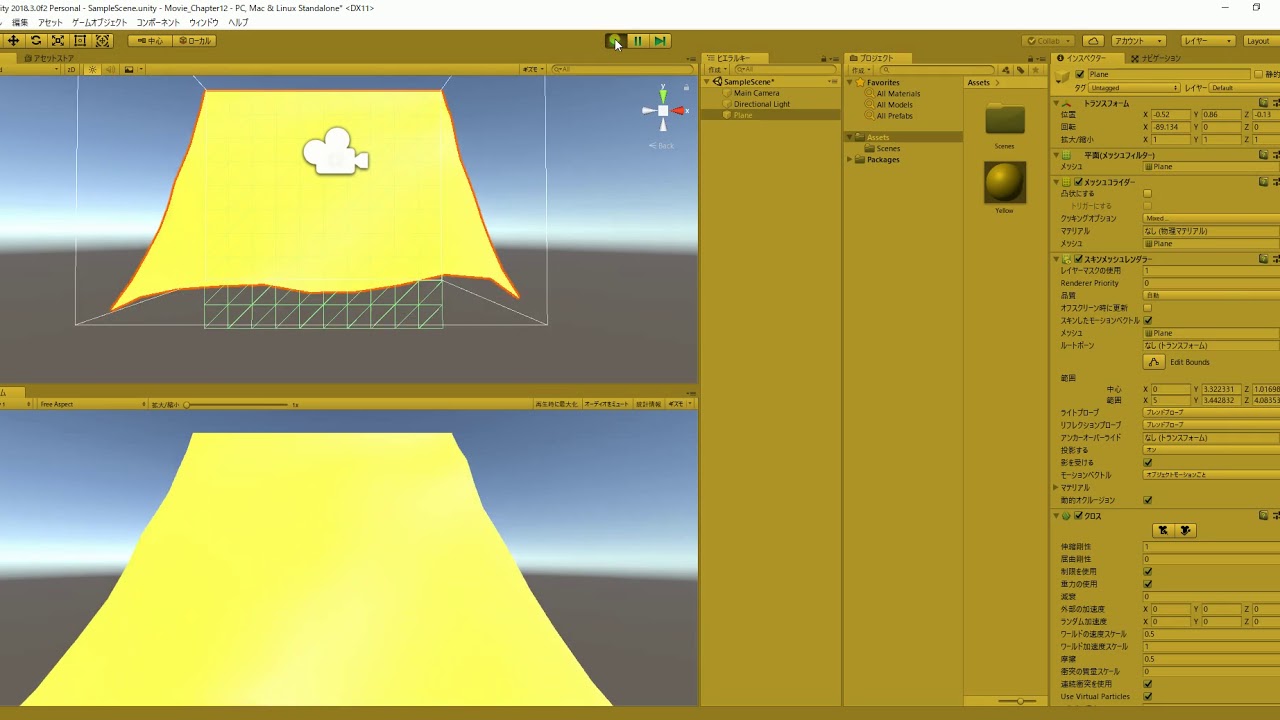Select the Move tool in the toolbar
Screen dimensions: 1280x720
(x=14, y=41)
